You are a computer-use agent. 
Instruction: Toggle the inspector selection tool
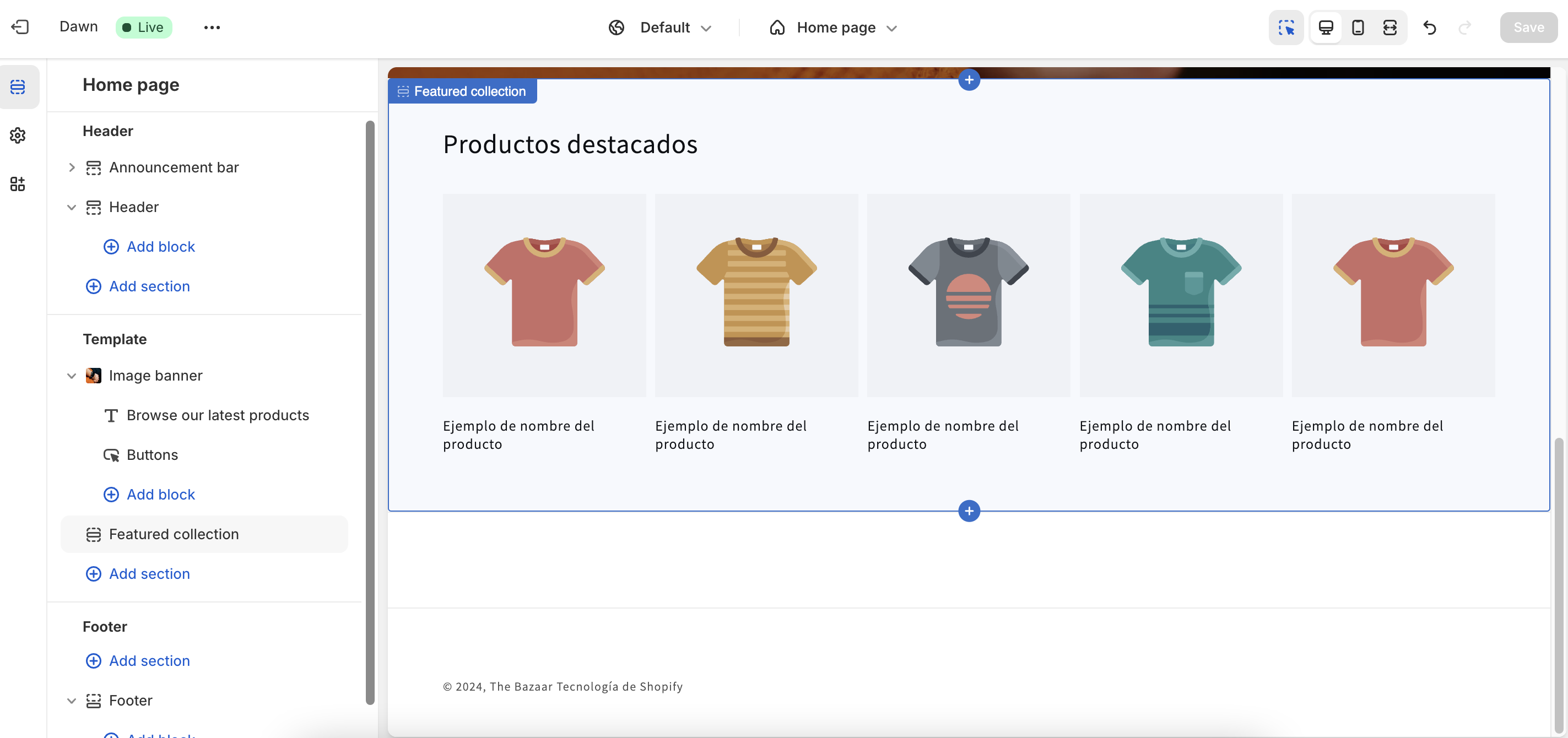click(1285, 28)
